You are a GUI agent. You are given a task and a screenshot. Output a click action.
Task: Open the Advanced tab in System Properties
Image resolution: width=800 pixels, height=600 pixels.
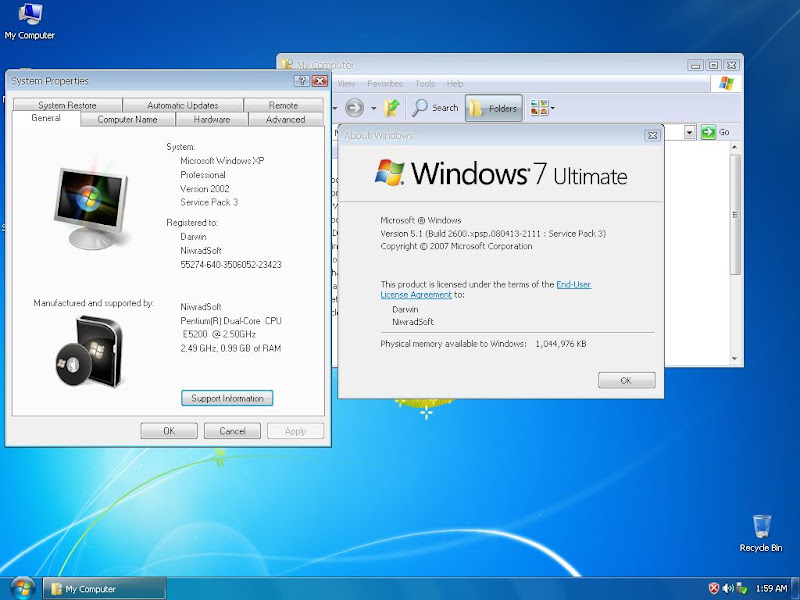[x=285, y=119]
